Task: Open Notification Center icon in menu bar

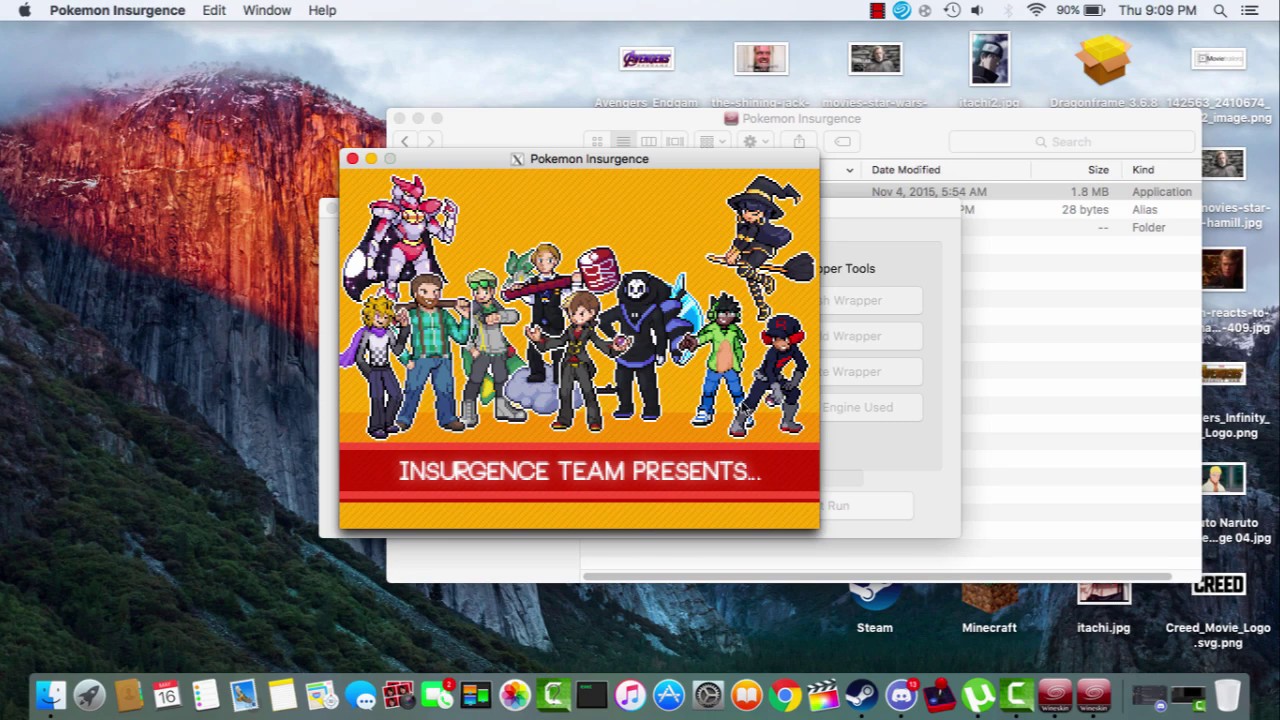Action: pos(1250,10)
